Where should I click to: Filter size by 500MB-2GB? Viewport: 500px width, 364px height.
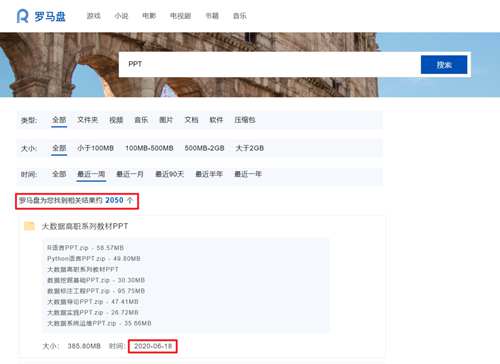pos(204,148)
